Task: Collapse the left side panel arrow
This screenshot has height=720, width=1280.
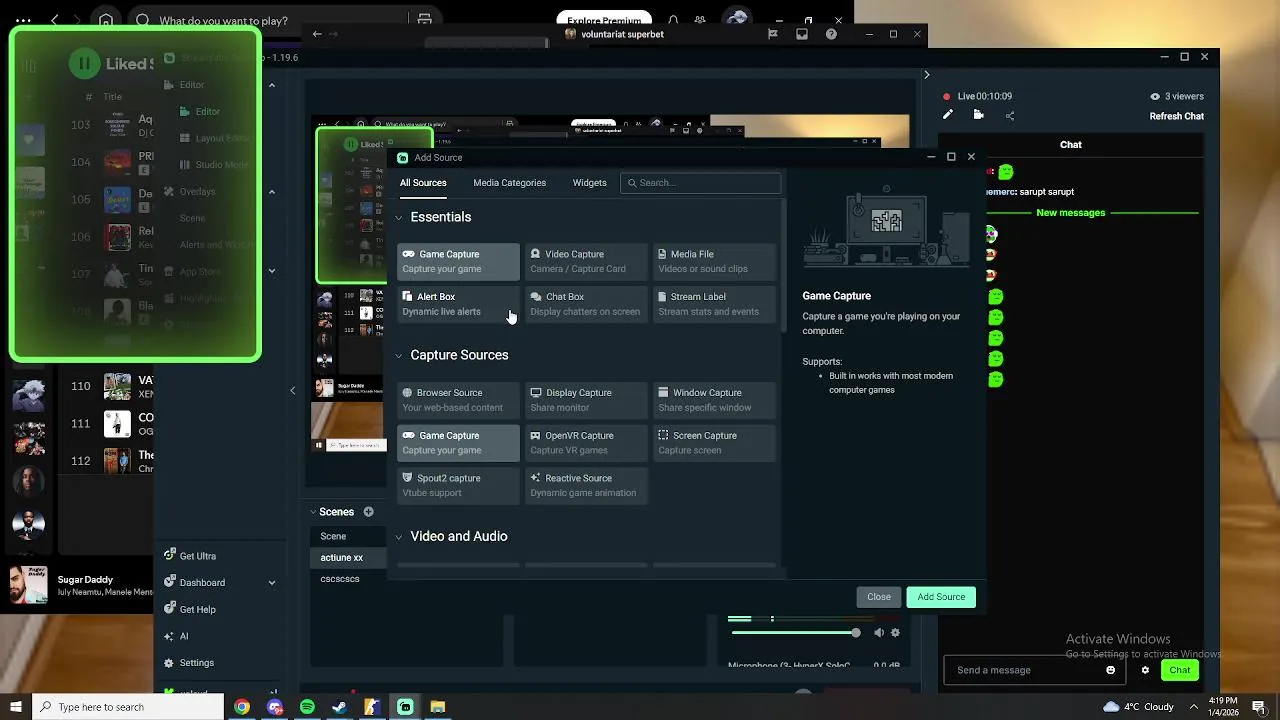Action: coord(292,390)
